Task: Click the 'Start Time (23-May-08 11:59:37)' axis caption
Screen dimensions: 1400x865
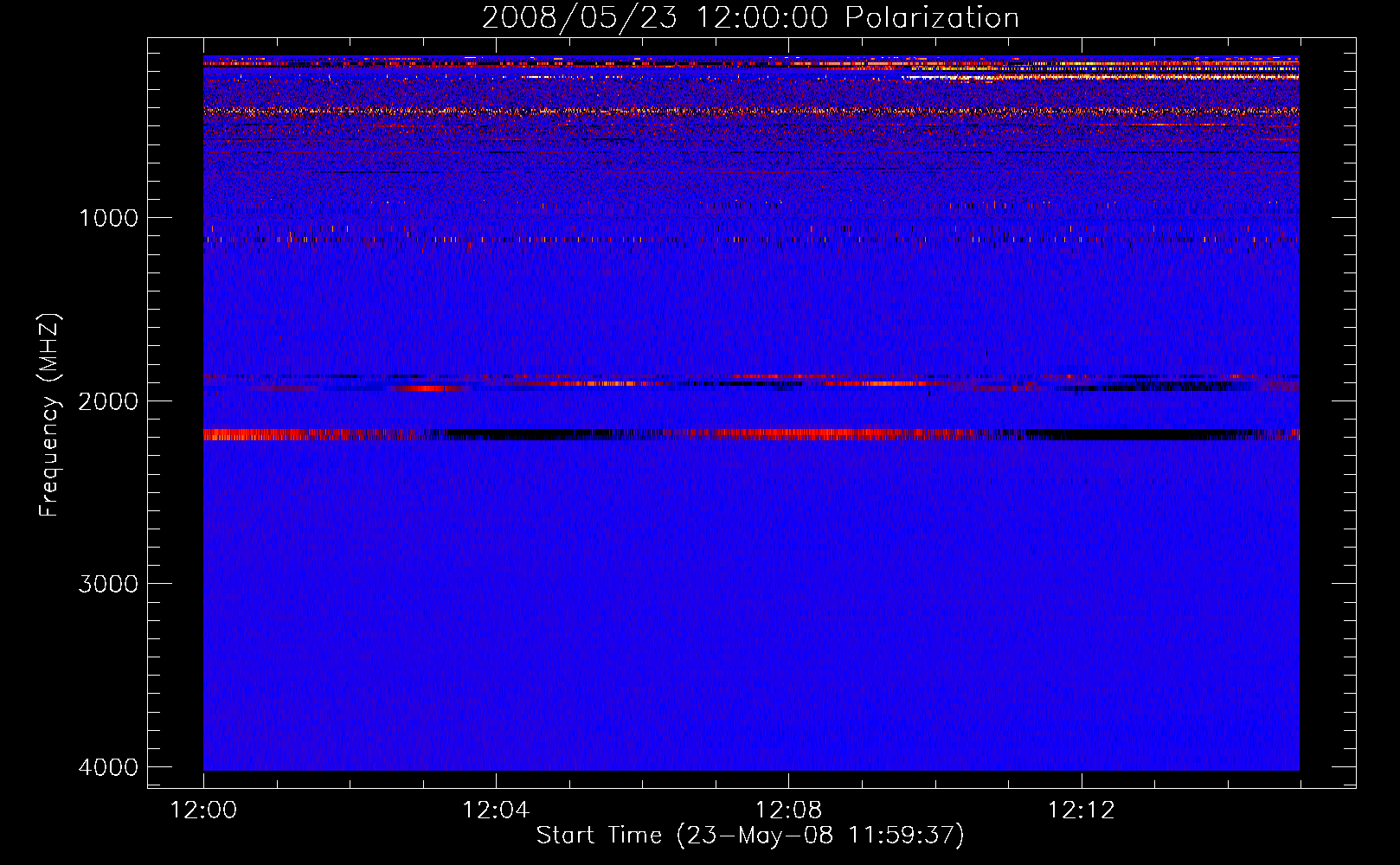Action: coord(750,836)
